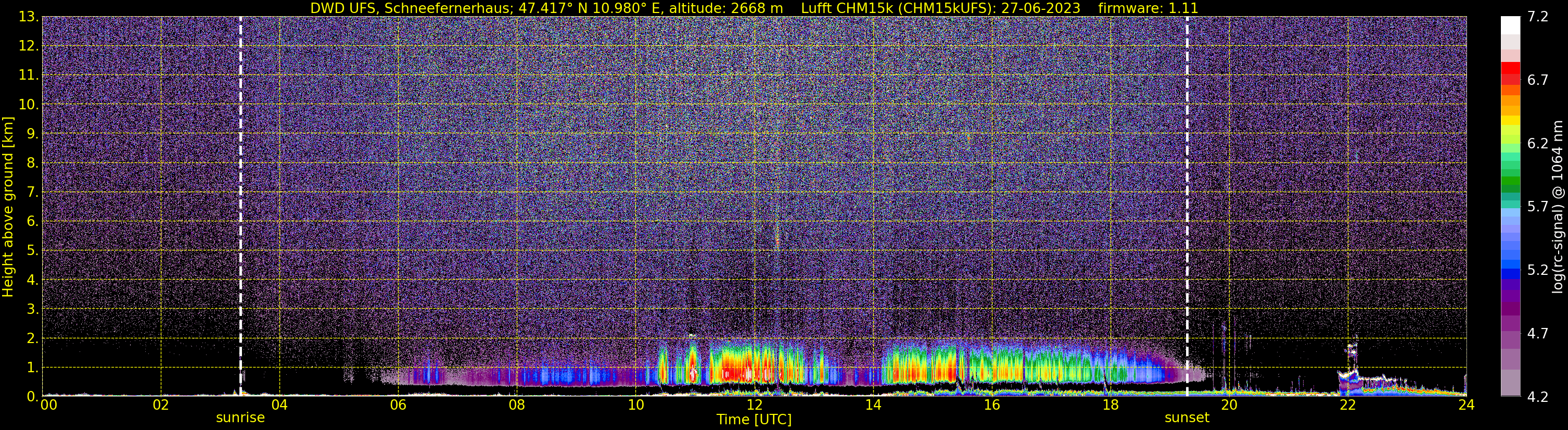Click the time axis tick label 24
Screen dimensions: 1568x430
1467,405
